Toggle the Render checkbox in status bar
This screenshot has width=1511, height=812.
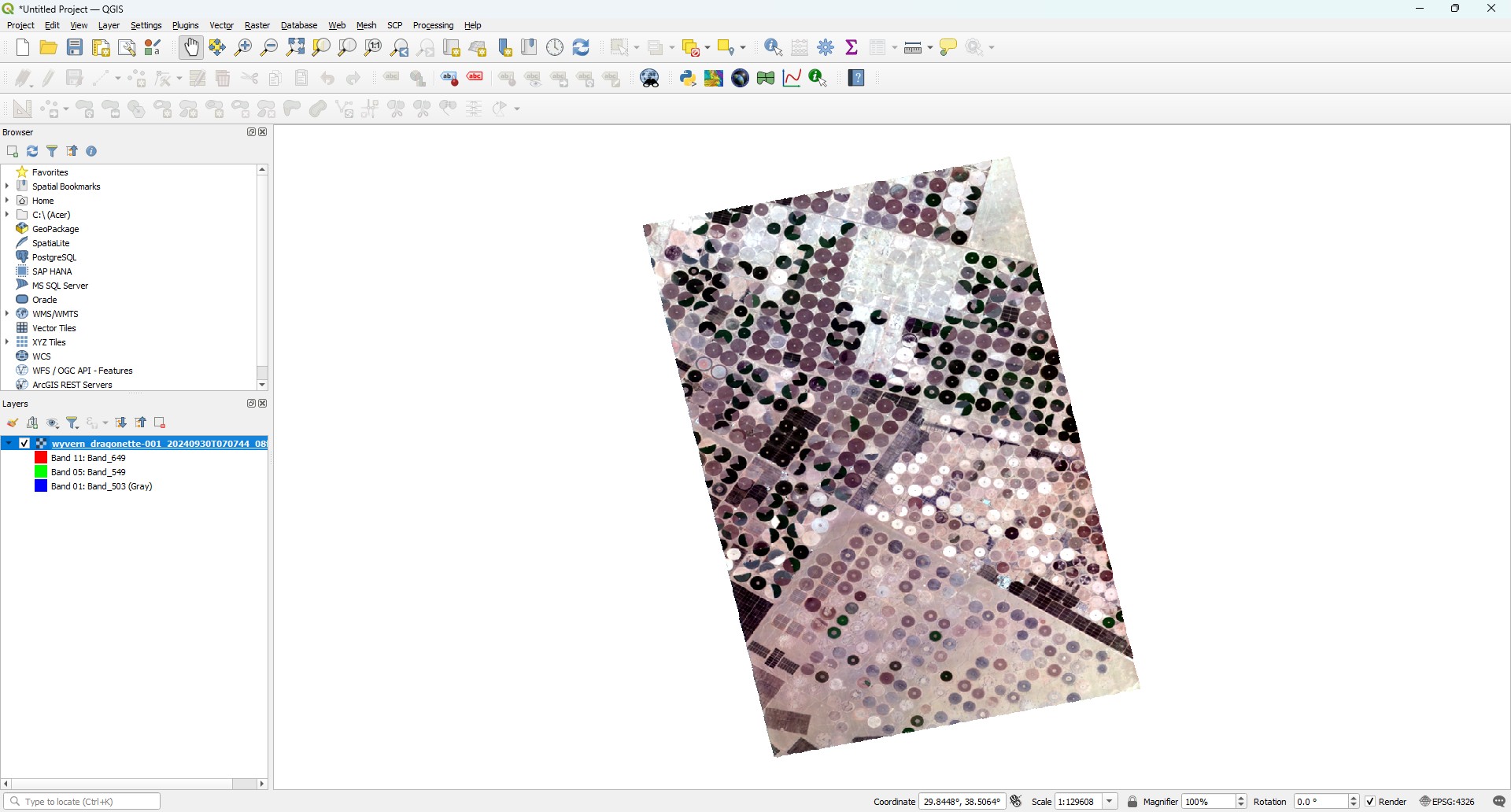pos(1371,802)
